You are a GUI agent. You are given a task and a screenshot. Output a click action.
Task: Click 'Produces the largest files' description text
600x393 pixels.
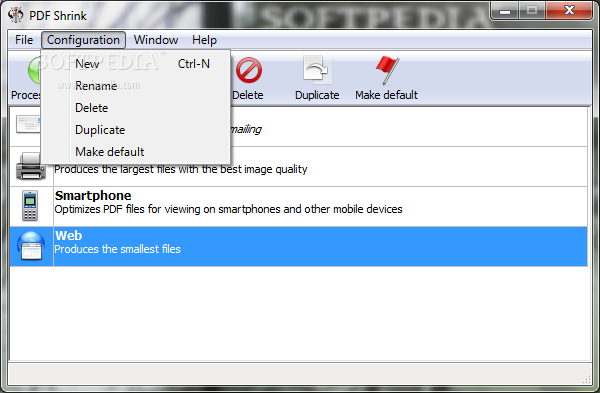[x=181, y=170]
